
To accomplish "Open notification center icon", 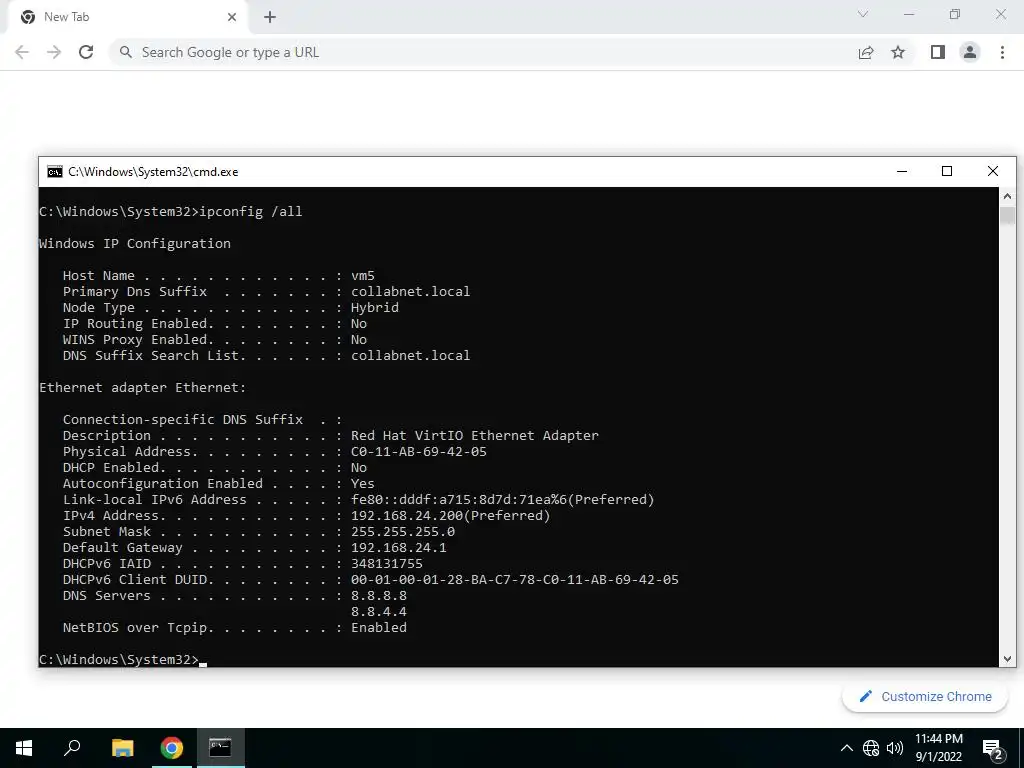I will click(x=993, y=748).
